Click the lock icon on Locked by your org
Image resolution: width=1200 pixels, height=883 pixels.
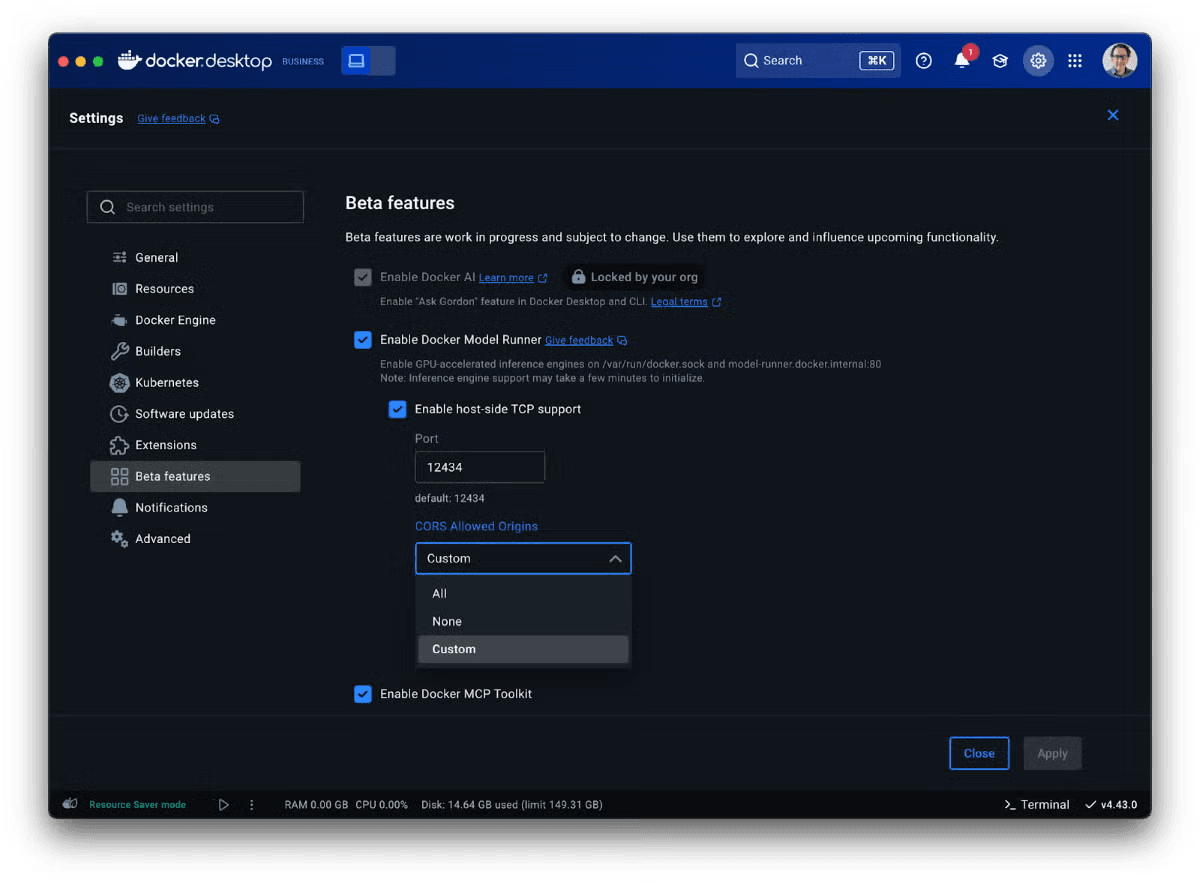(x=578, y=277)
